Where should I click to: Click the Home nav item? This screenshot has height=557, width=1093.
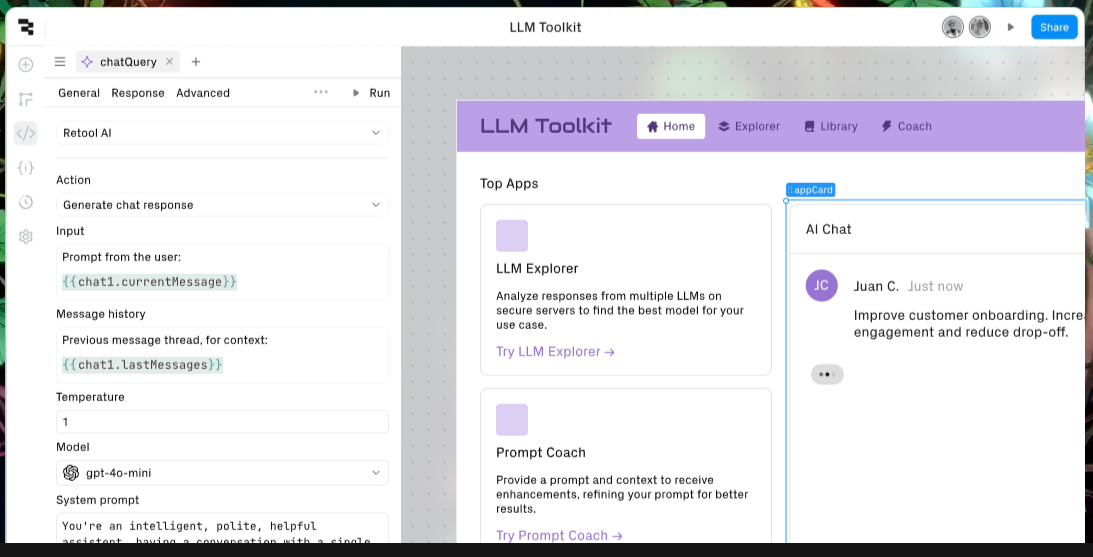[x=671, y=126]
